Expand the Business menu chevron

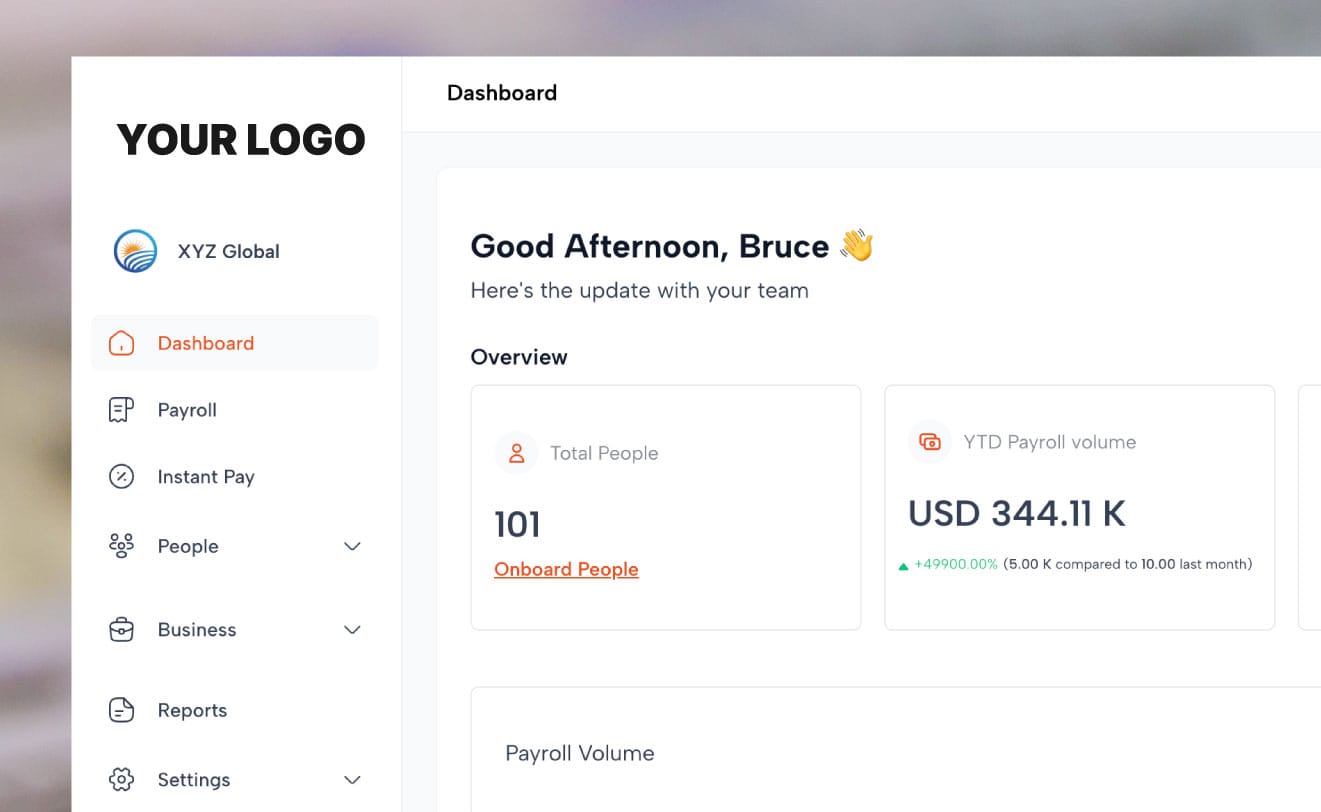coord(351,630)
